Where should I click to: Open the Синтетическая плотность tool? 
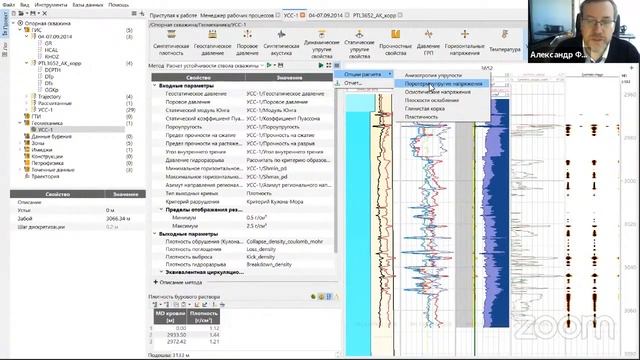point(171,42)
